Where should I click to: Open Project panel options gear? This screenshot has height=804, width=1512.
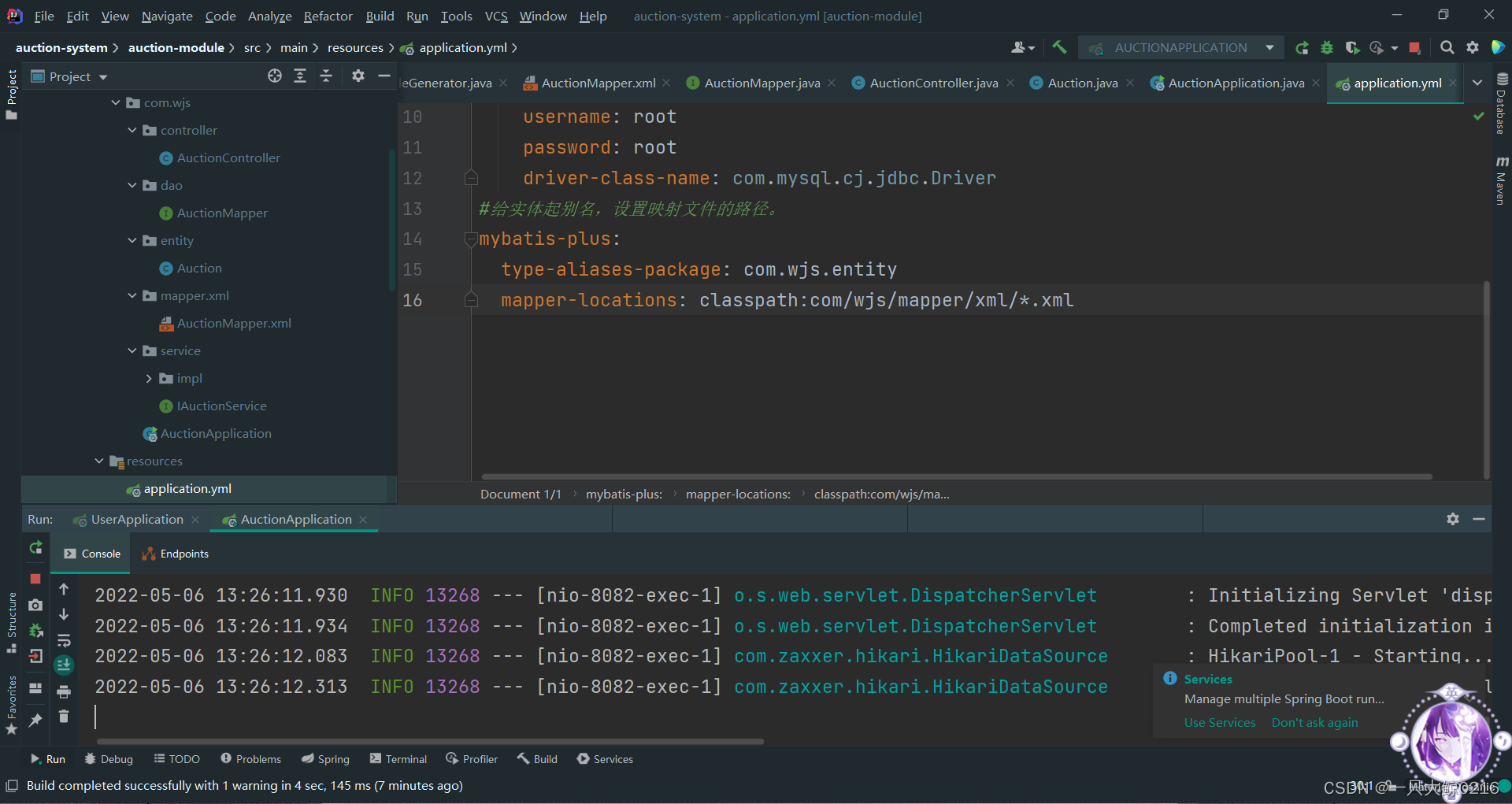(358, 76)
